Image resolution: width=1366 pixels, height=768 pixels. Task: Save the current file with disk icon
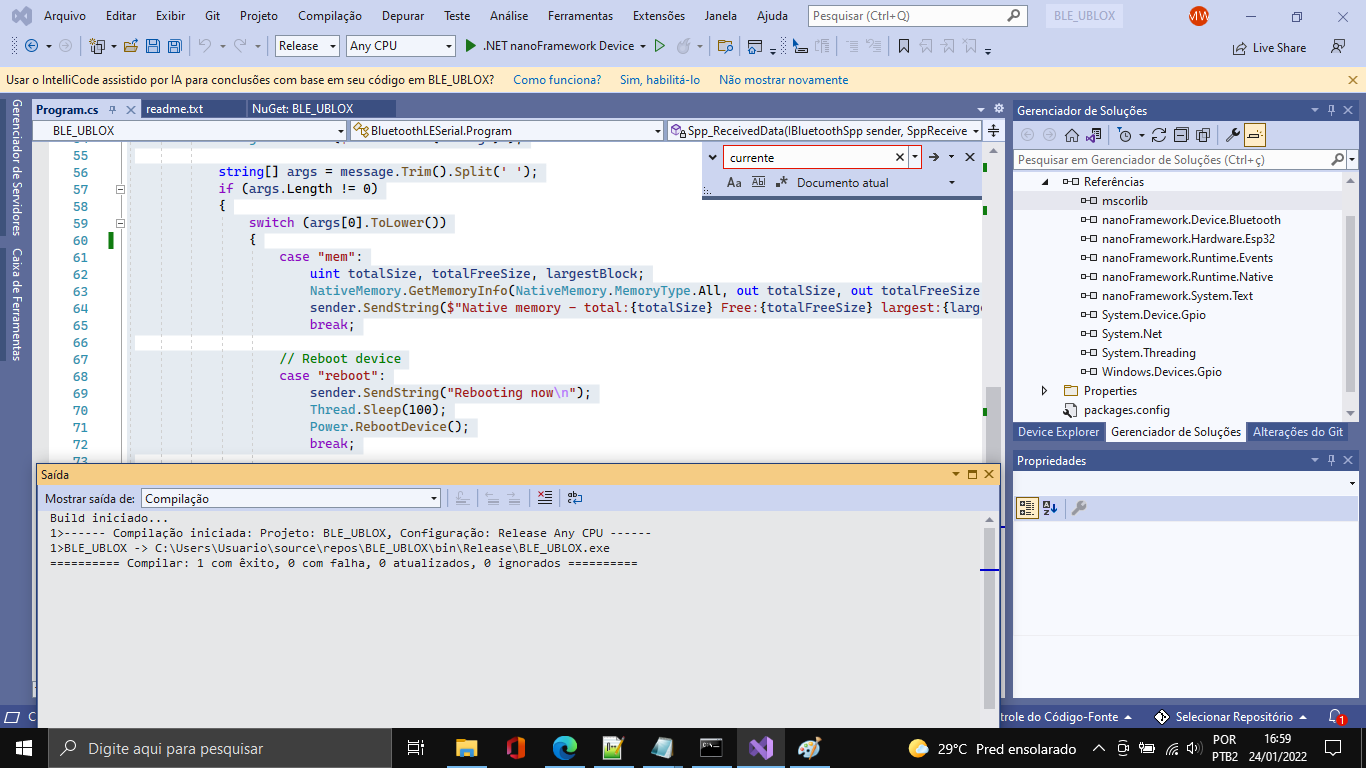coord(153,46)
